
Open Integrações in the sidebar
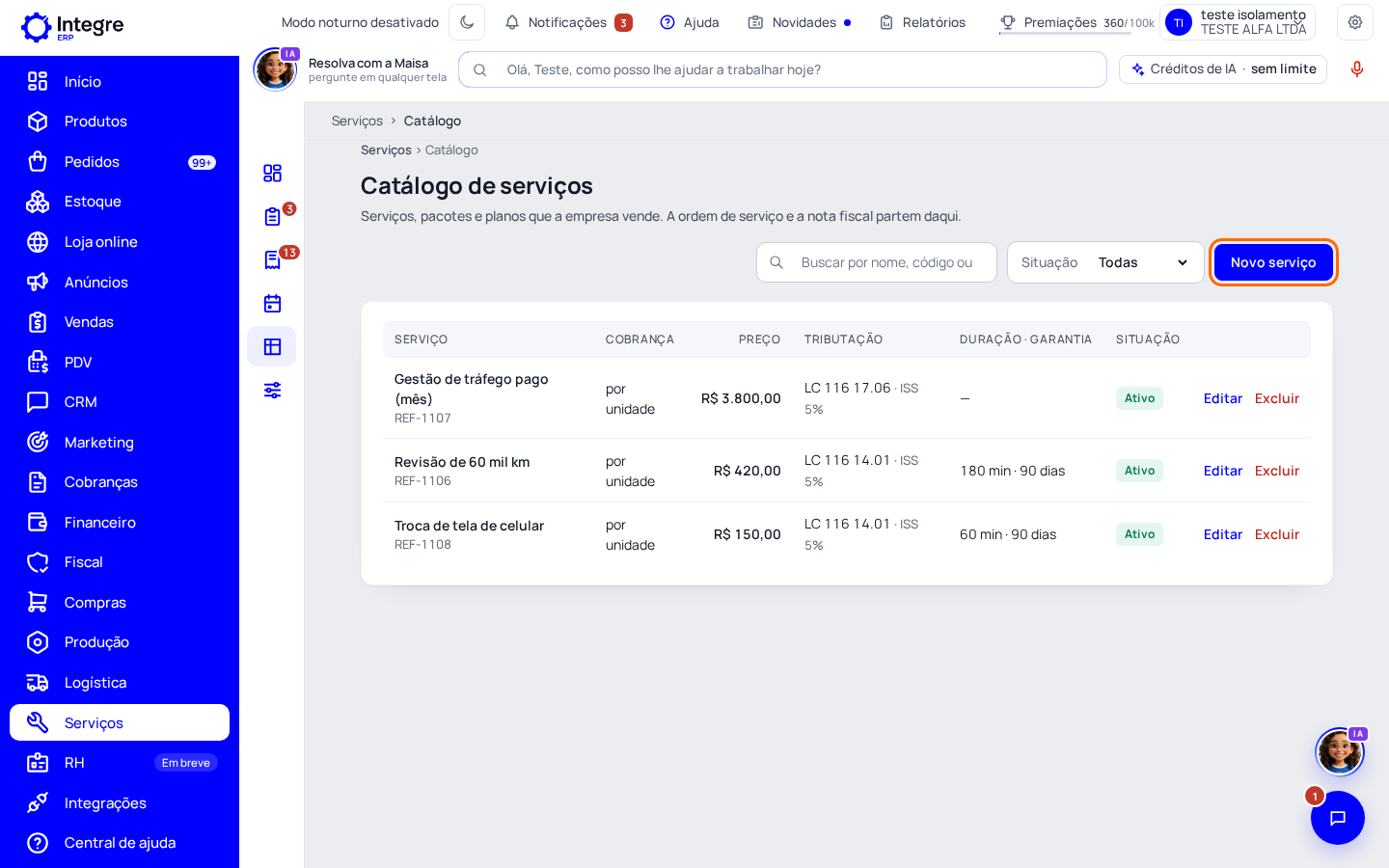coord(120,803)
